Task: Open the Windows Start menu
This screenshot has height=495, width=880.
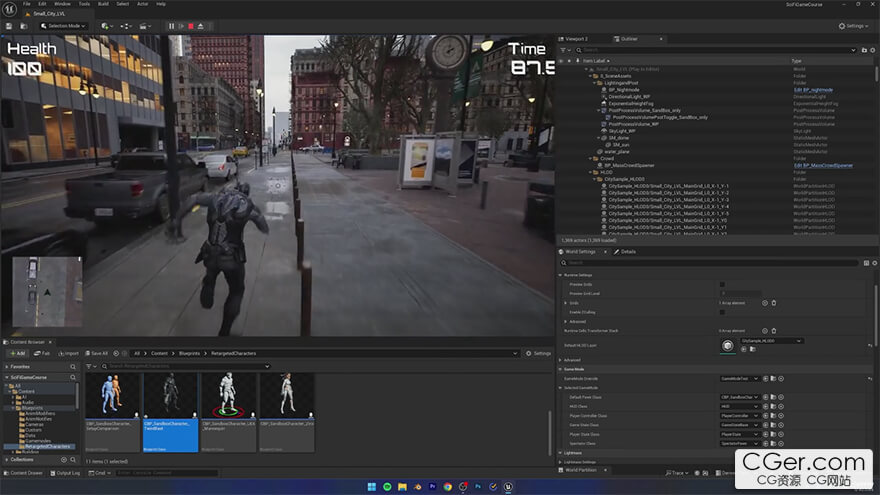Action: pos(370,486)
